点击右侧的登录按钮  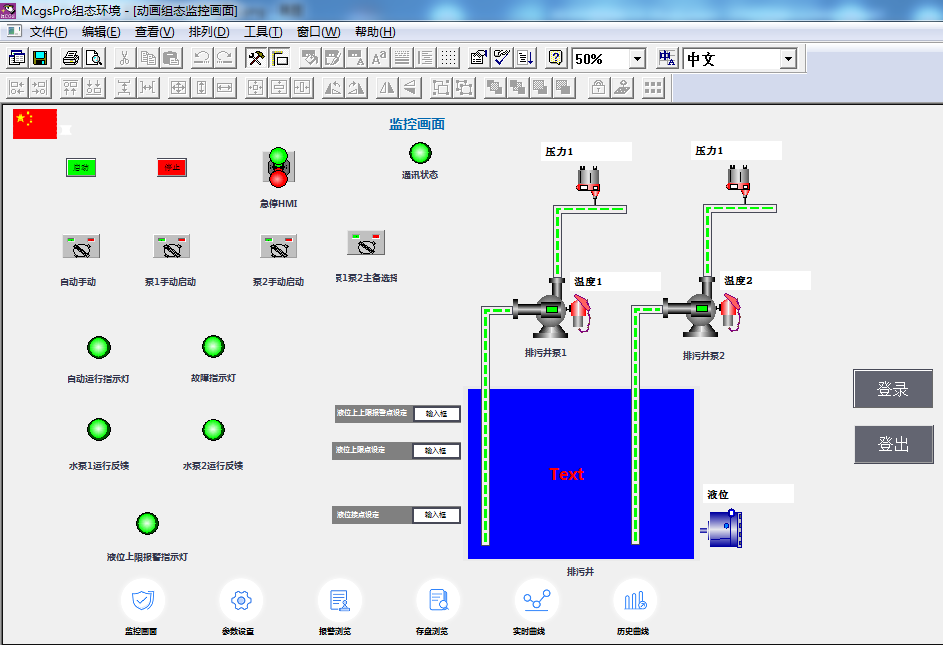892,389
